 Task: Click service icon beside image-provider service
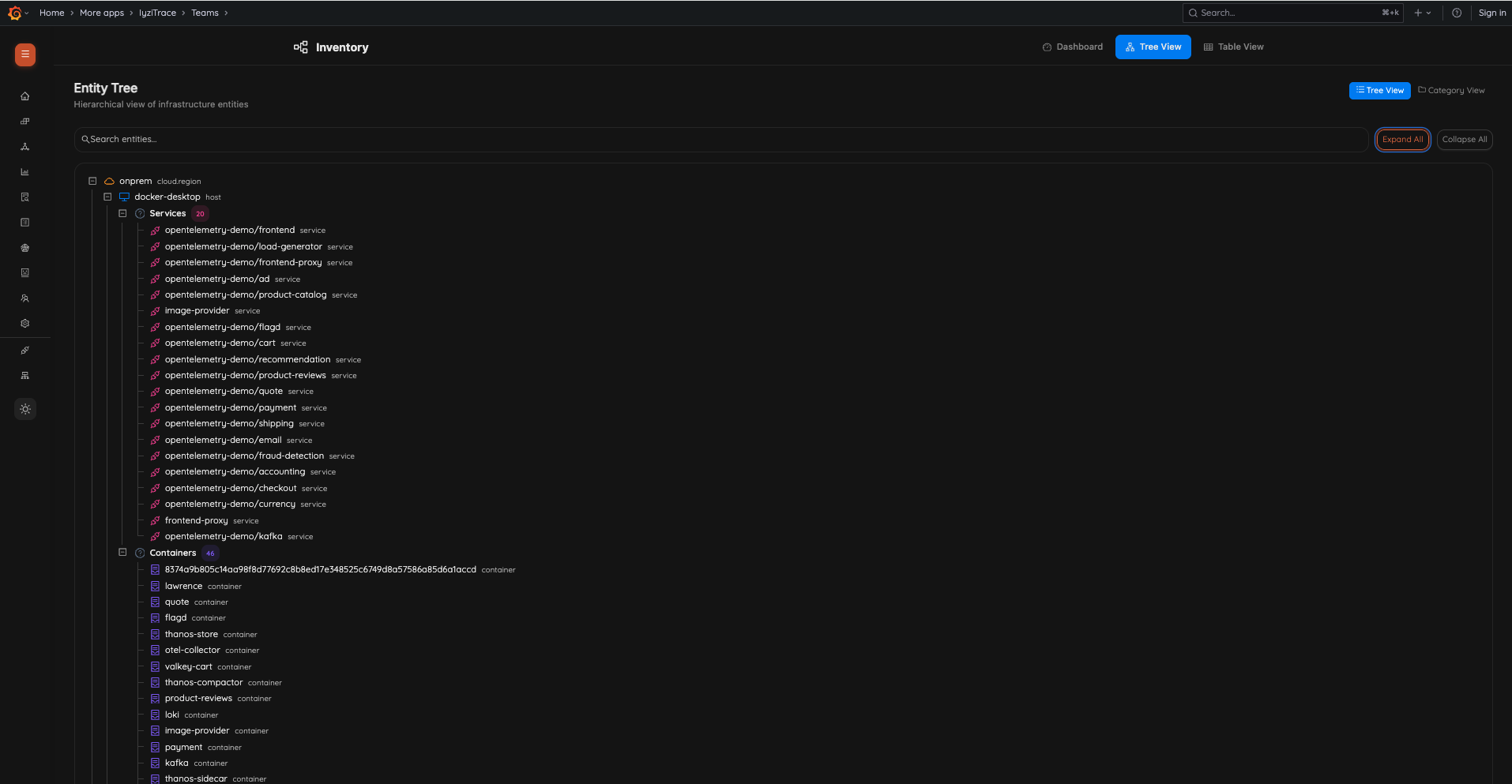coord(156,311)
